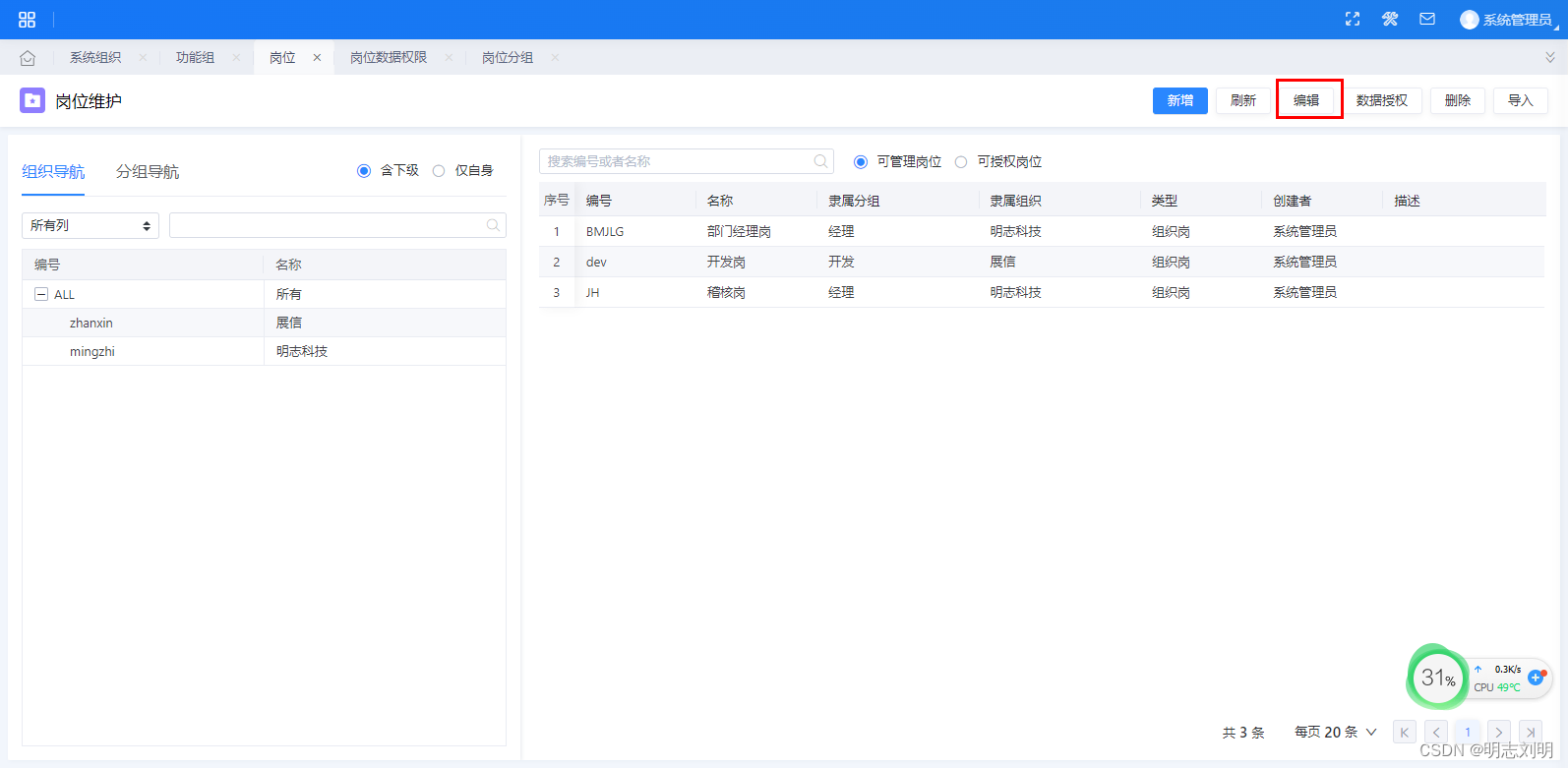The image size is (1568, 768).
Task: Select the 仅自身 radio option
Action: coord(439,171)
